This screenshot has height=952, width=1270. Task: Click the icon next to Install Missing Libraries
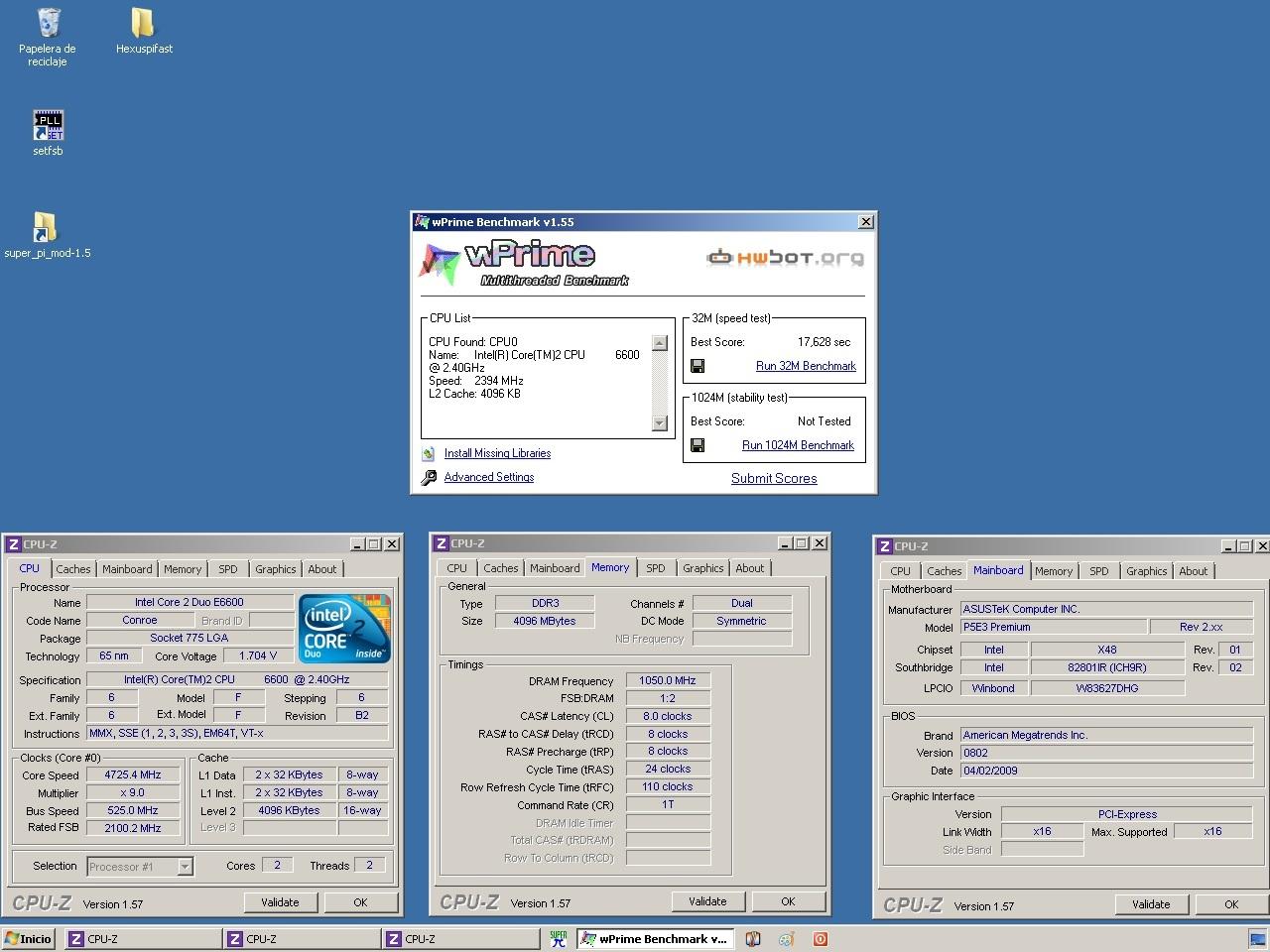(429, 453)
